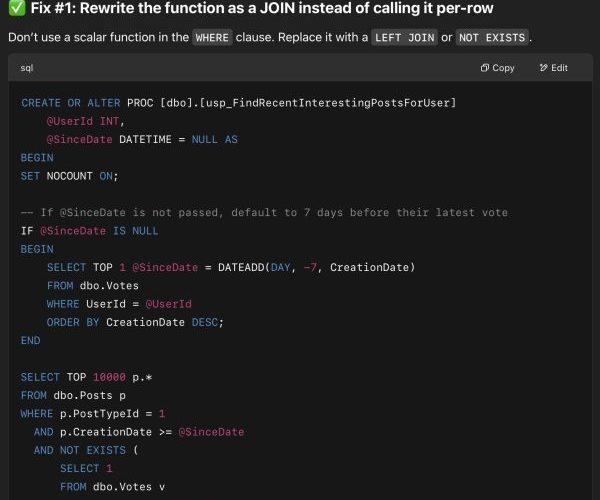Image resolution: width=600 pixels, height=500 pixels.
Task: Click the LEFT JOIN inline code chip
Action: (x=404, y=37)
